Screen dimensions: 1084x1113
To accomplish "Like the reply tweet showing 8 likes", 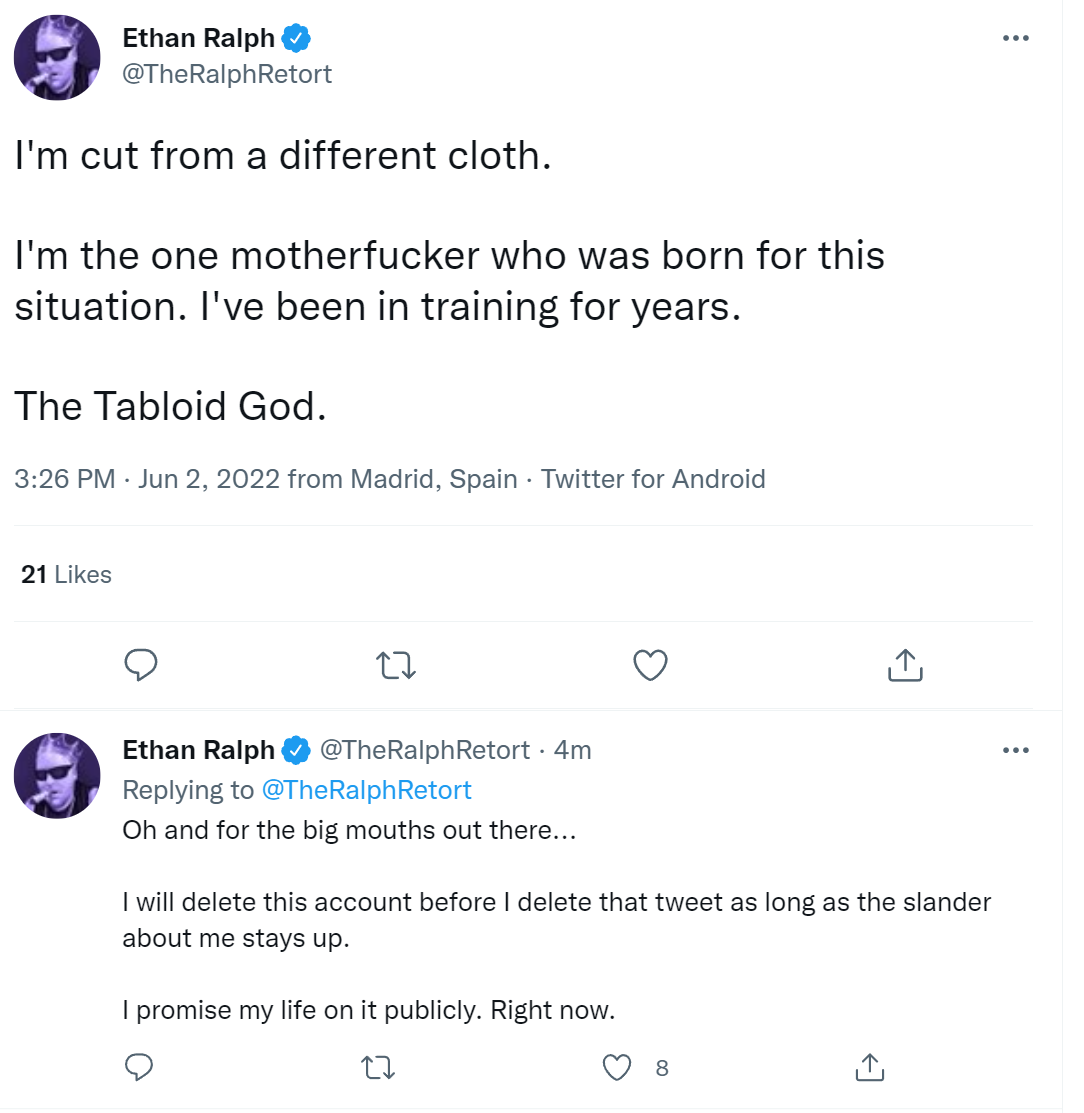I will (616, 1068).
